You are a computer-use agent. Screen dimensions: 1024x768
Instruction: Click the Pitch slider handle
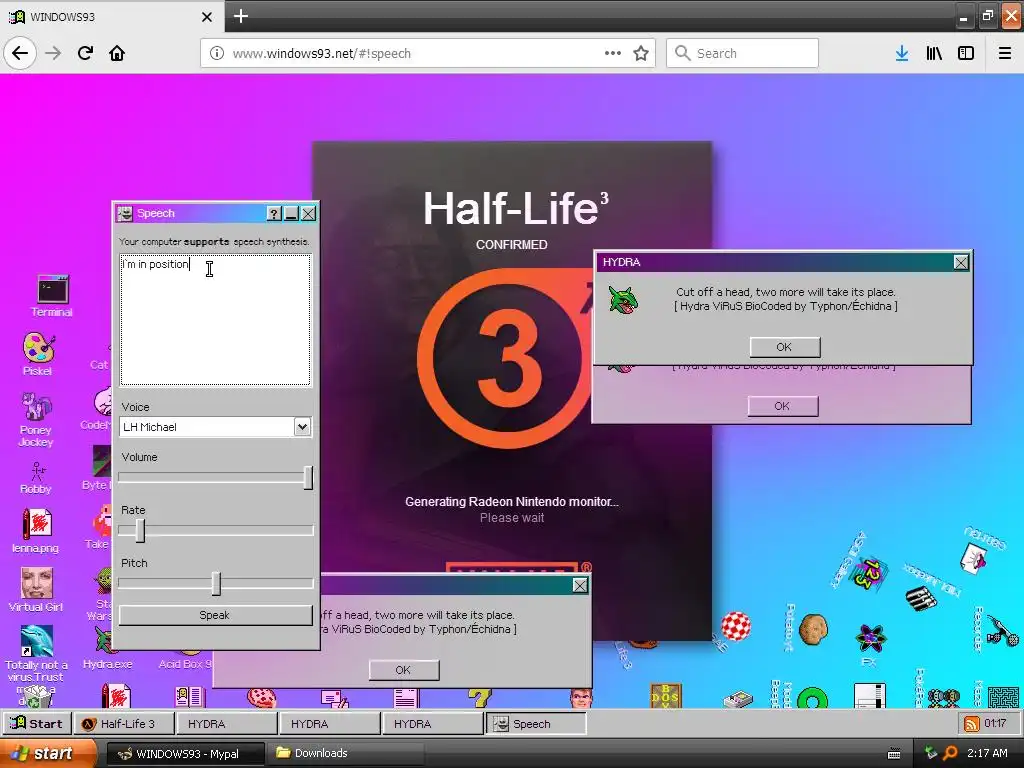[216, 583]
